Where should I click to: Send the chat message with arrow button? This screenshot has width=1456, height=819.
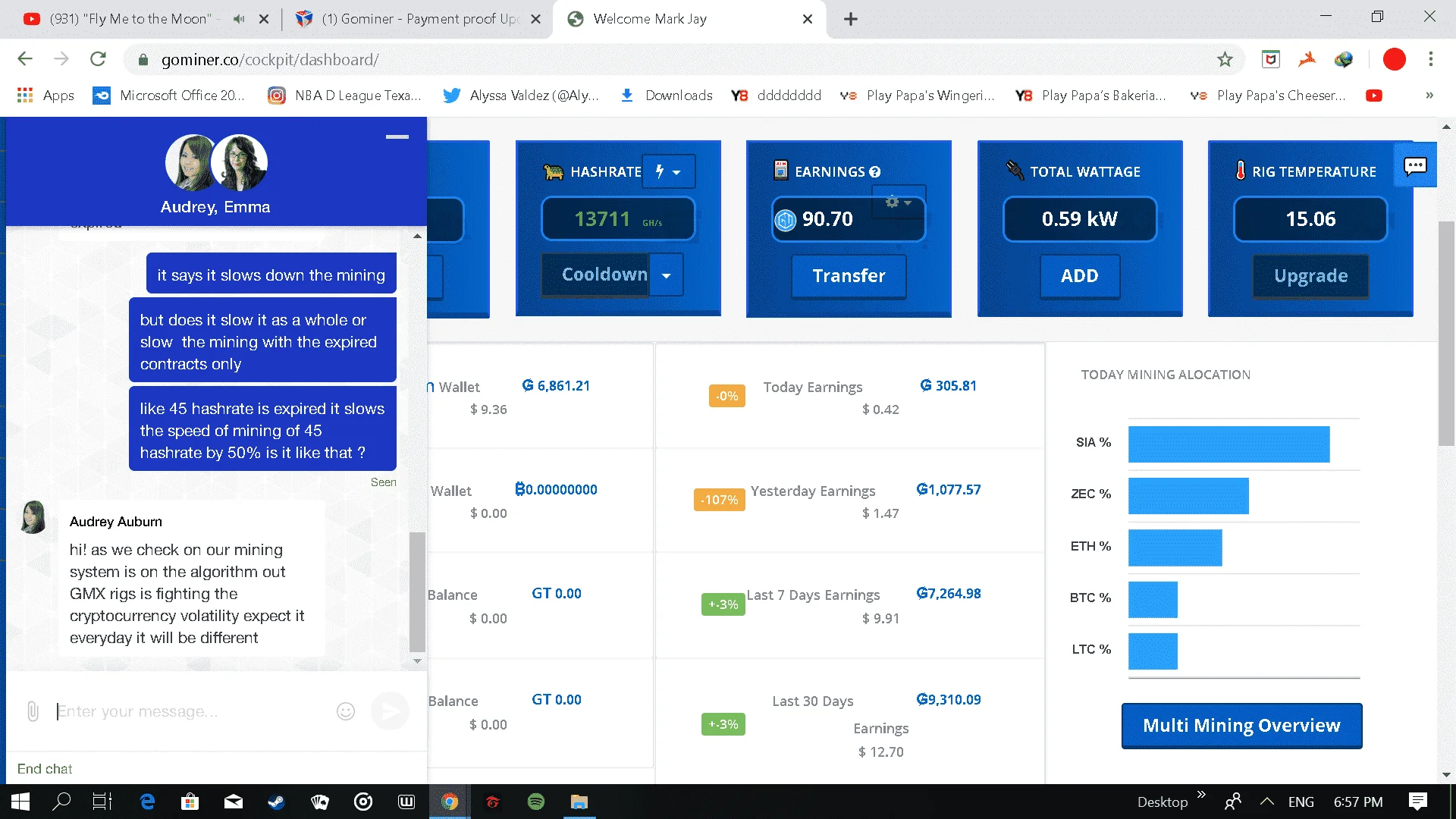click(x=391, y=711)
